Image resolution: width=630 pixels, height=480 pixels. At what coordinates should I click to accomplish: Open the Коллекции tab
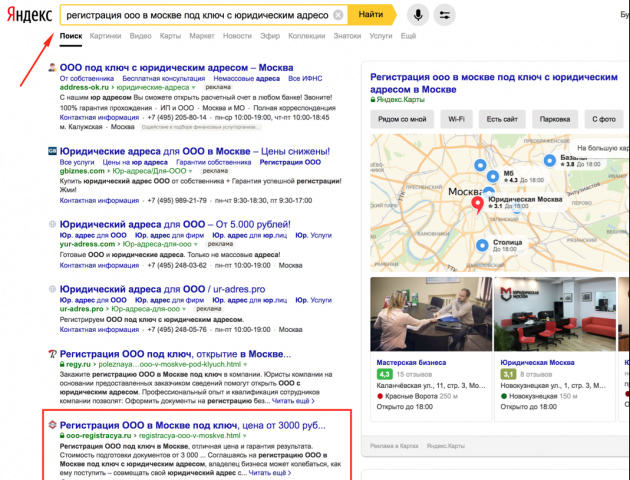(307, 36)
